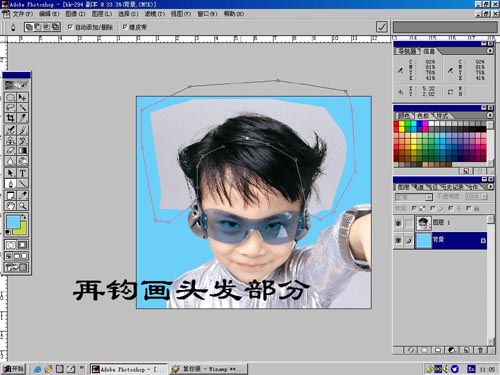Jump to ImageReady button in toolbox
The height and width of the screenshot is (375, 500).
tap(16, 267)
